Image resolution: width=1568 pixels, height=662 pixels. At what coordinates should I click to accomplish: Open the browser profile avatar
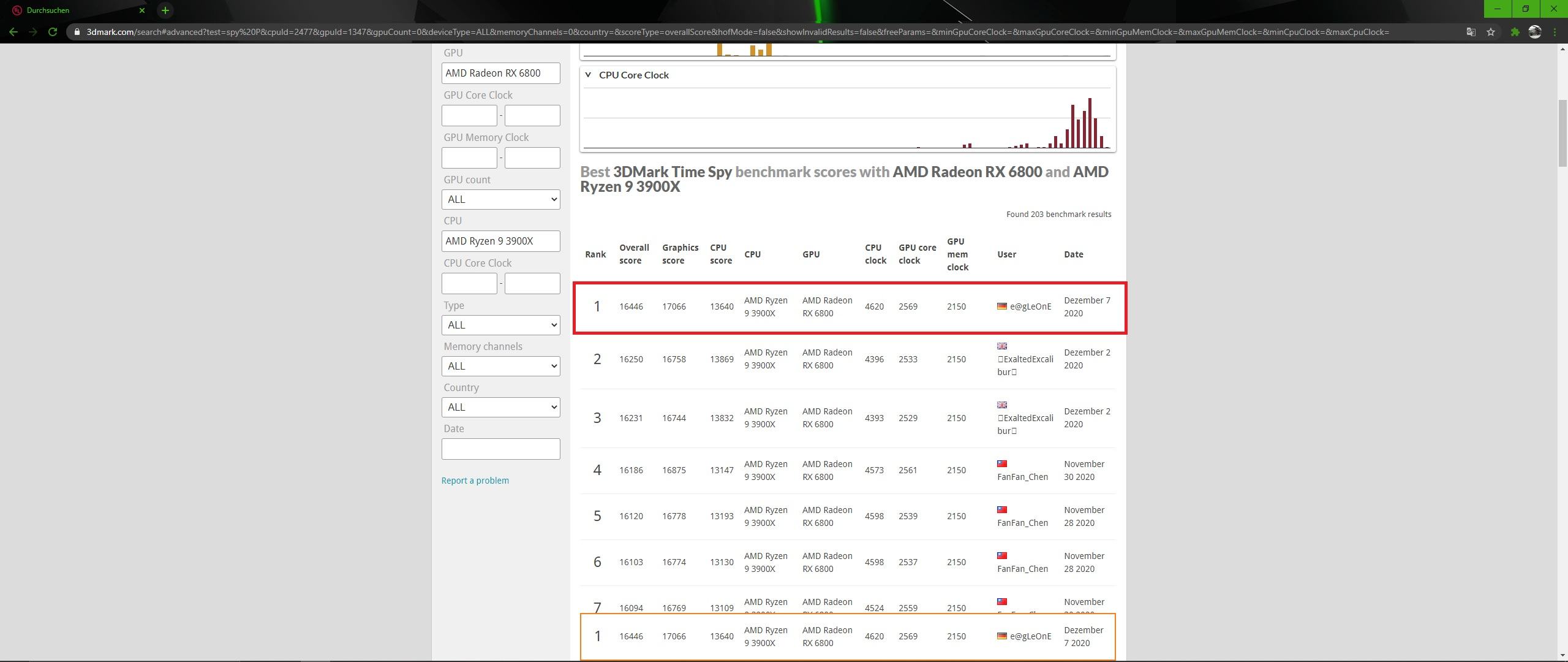[x=1535, y=32]
